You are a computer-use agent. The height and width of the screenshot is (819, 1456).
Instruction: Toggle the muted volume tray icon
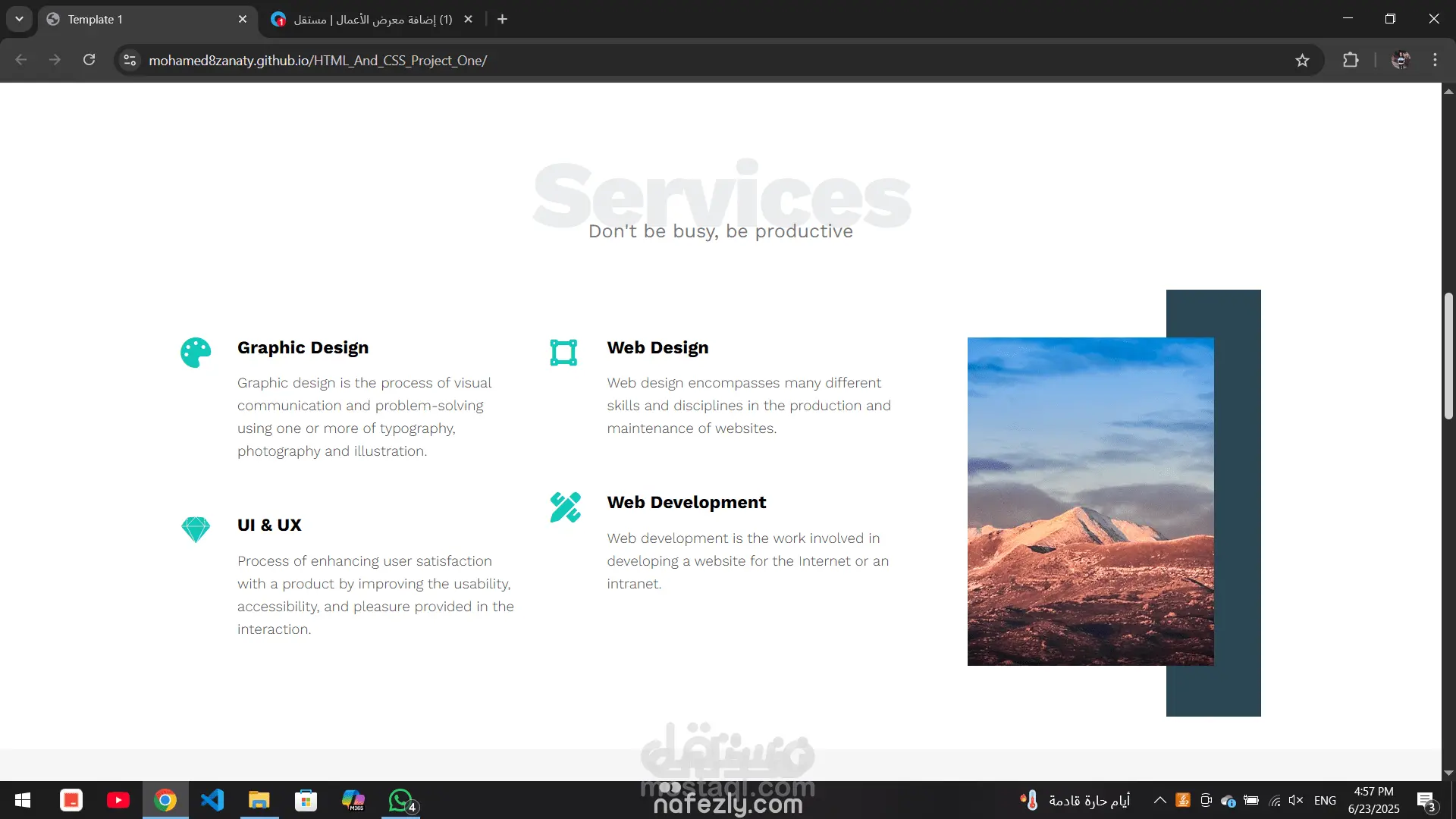(1296, 800)
